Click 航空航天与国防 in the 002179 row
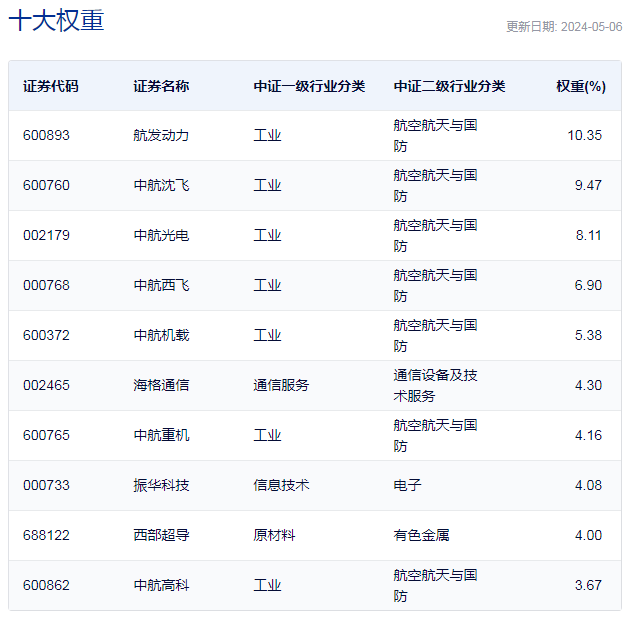Viewport: 628px width, 618px height. [x=435, y=236]
